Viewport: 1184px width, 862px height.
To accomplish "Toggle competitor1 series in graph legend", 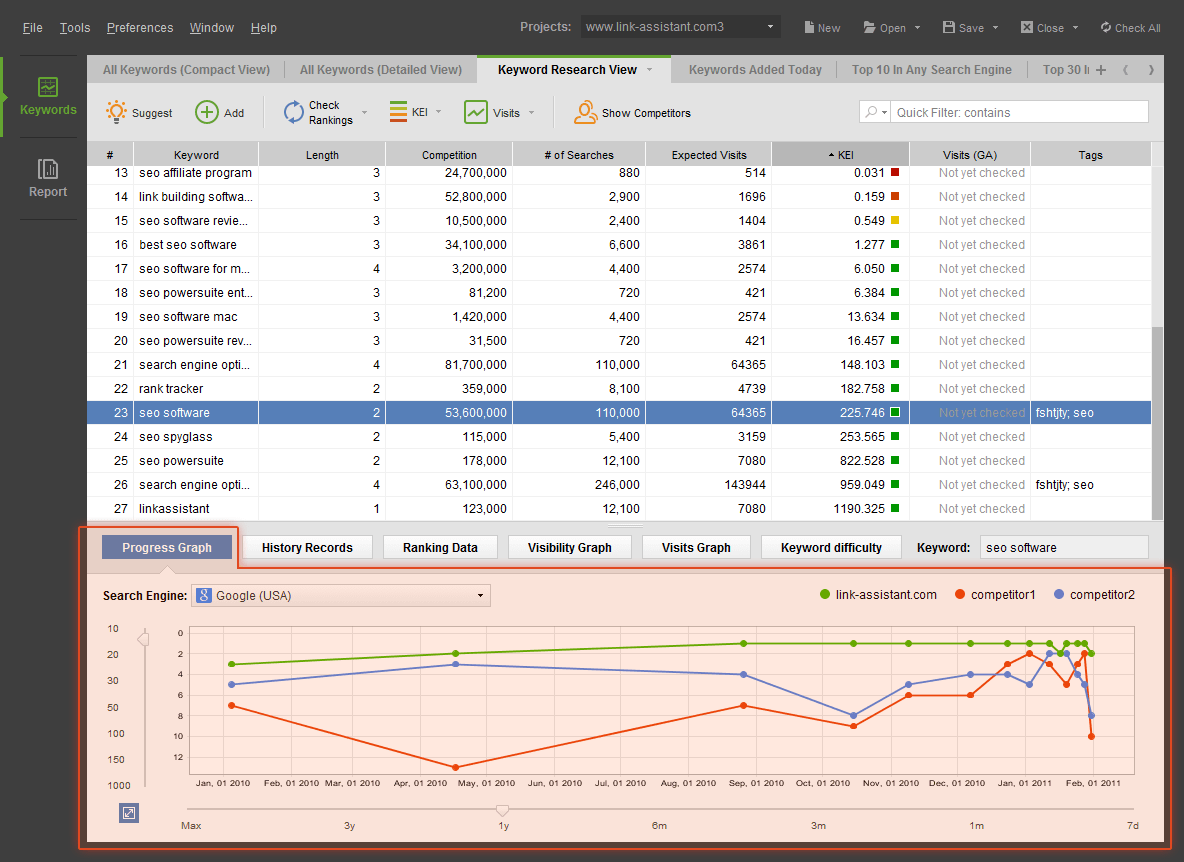I will click(x=994, y=595).
